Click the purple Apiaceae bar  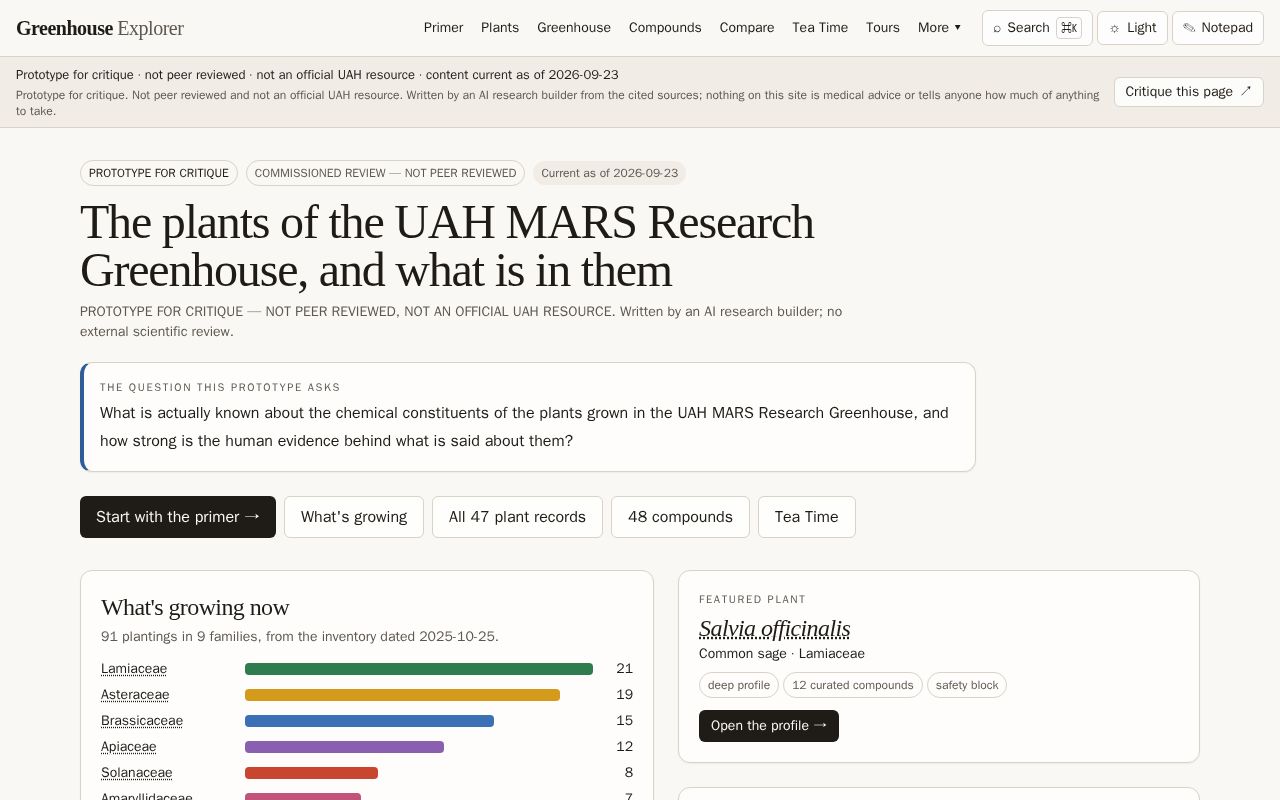(x=344, y=747)
